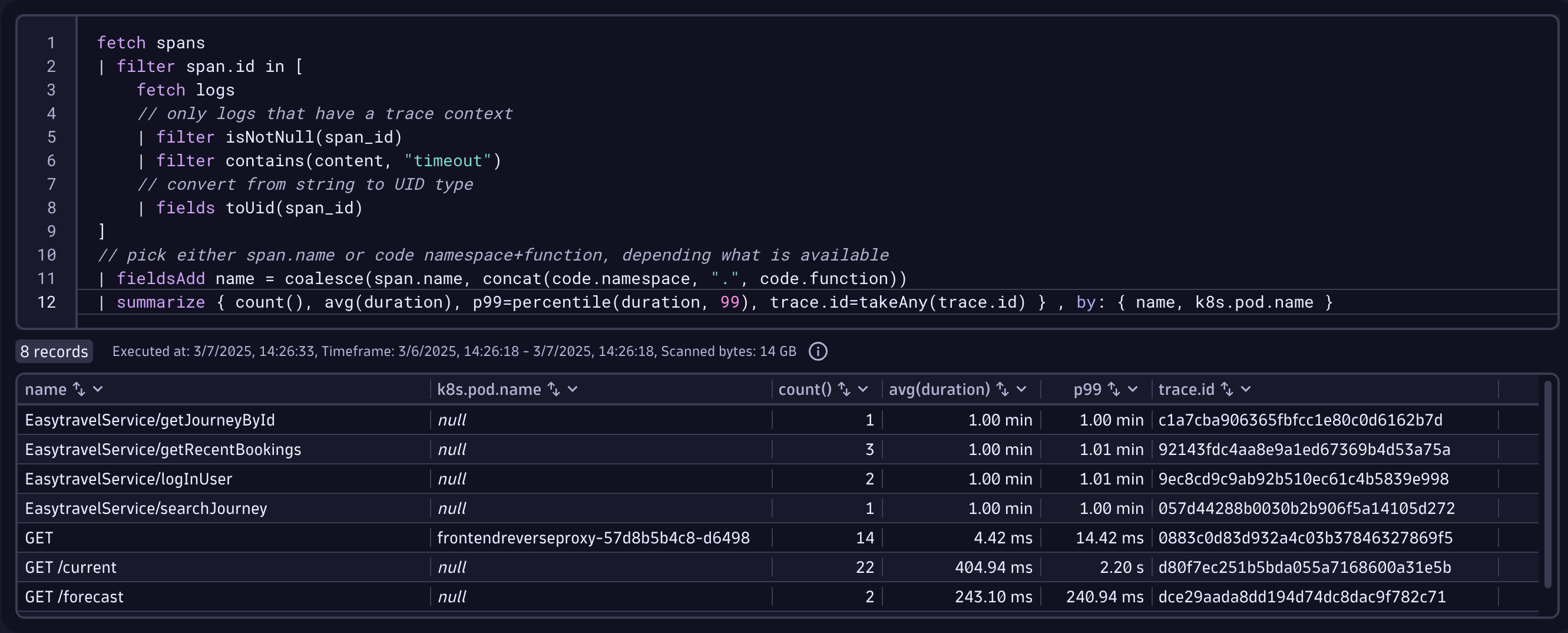Screen dimensions: 1568x633
Task: Click the 8 records badge
Action: tap(54, 351)
